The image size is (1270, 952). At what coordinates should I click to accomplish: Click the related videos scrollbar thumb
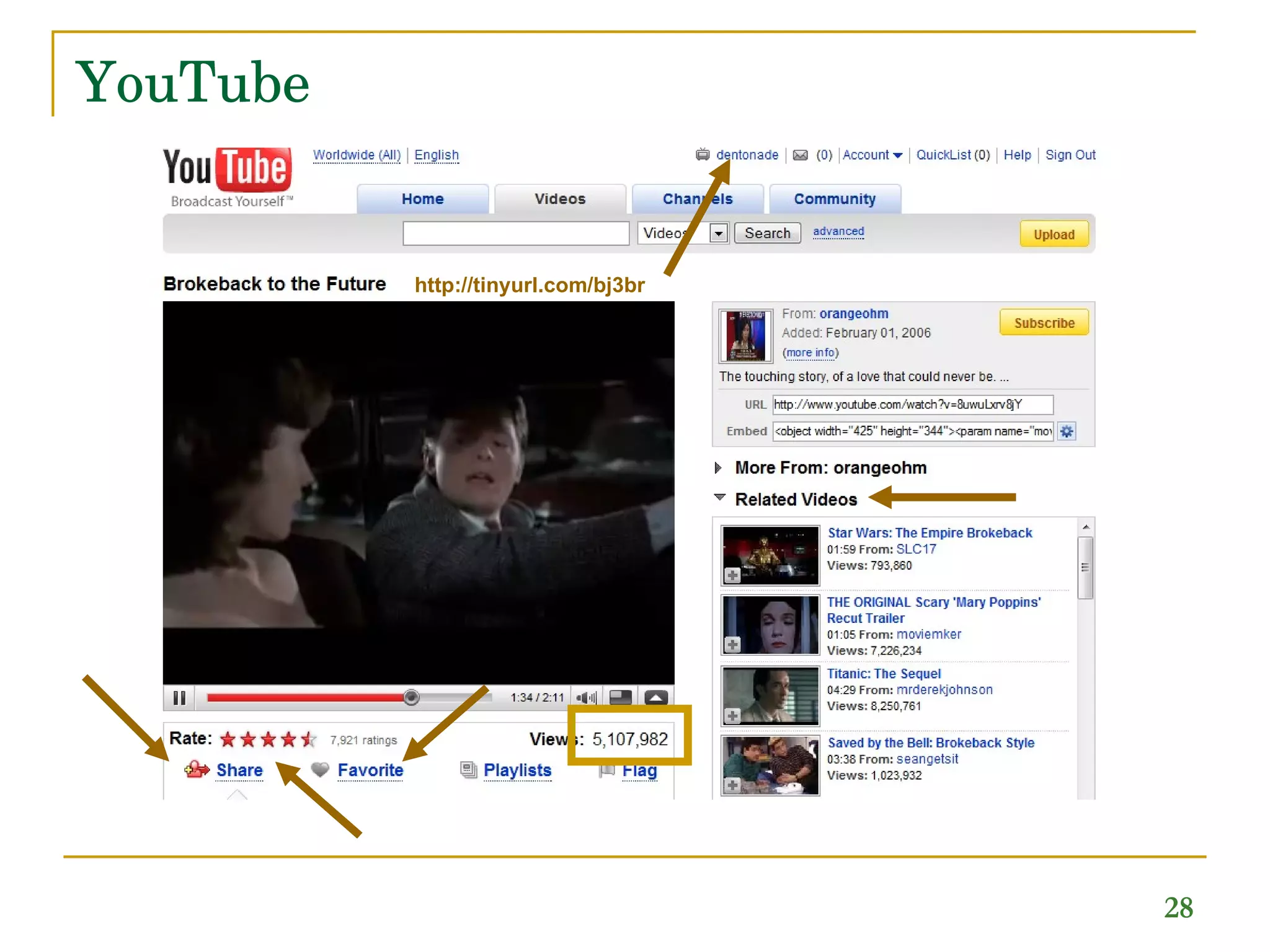(1085, 568)
